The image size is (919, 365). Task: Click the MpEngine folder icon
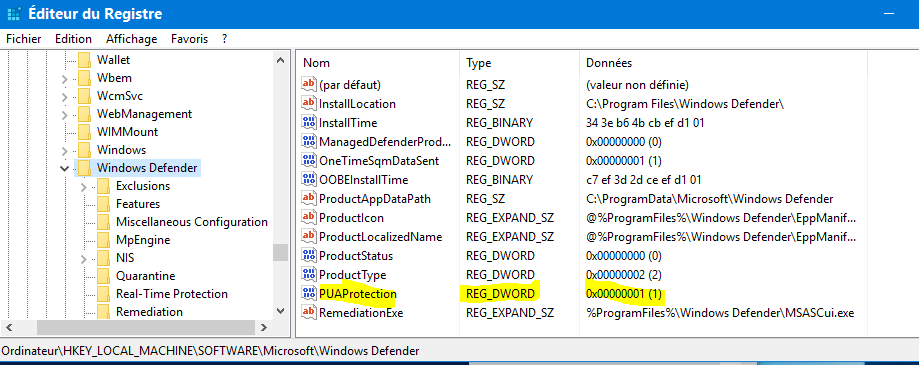tap(104, 240)
